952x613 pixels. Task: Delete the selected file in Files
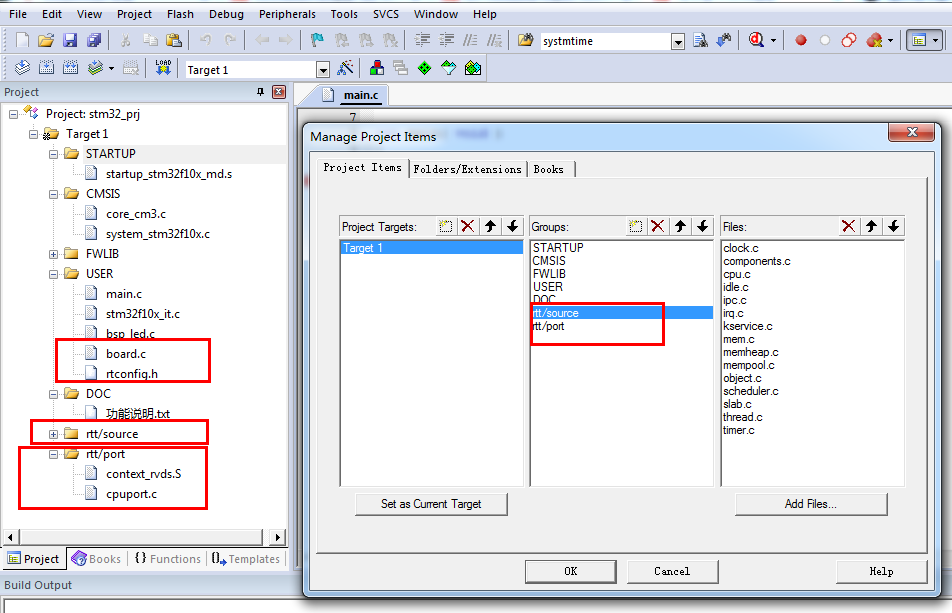point(849,226)
